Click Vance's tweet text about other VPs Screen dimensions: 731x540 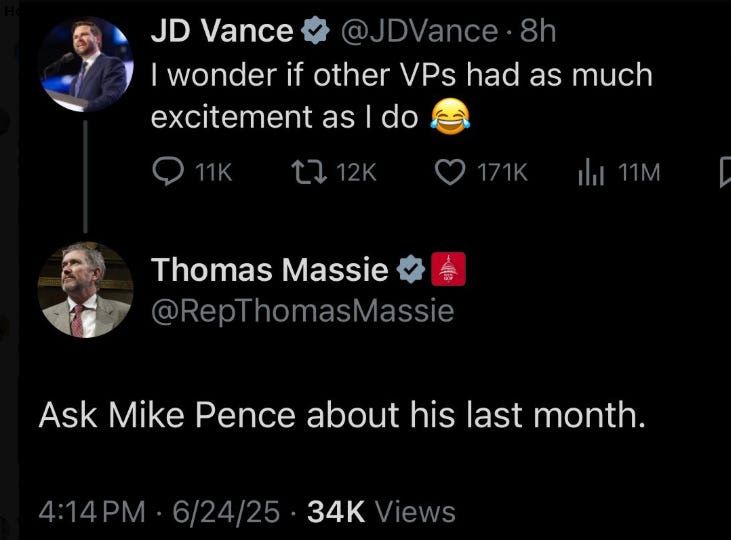pos(400,96)
